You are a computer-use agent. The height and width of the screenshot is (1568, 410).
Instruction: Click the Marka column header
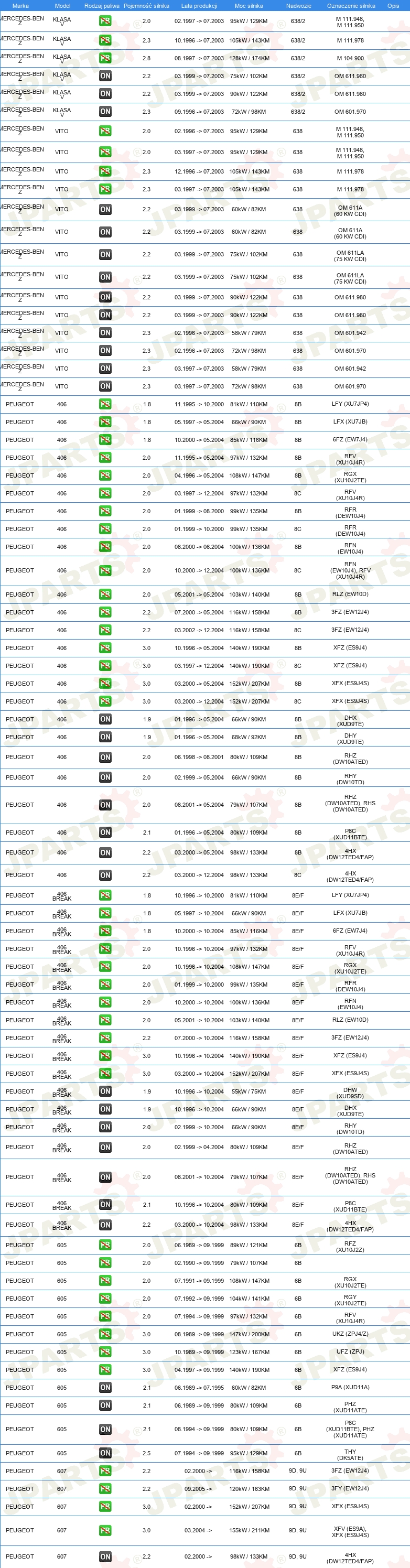[20, 5]
